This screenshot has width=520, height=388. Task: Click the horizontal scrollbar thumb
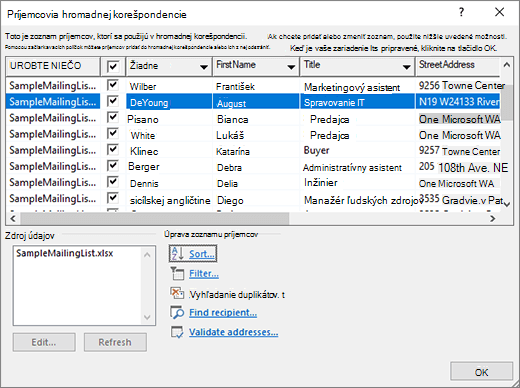[155, 218]
